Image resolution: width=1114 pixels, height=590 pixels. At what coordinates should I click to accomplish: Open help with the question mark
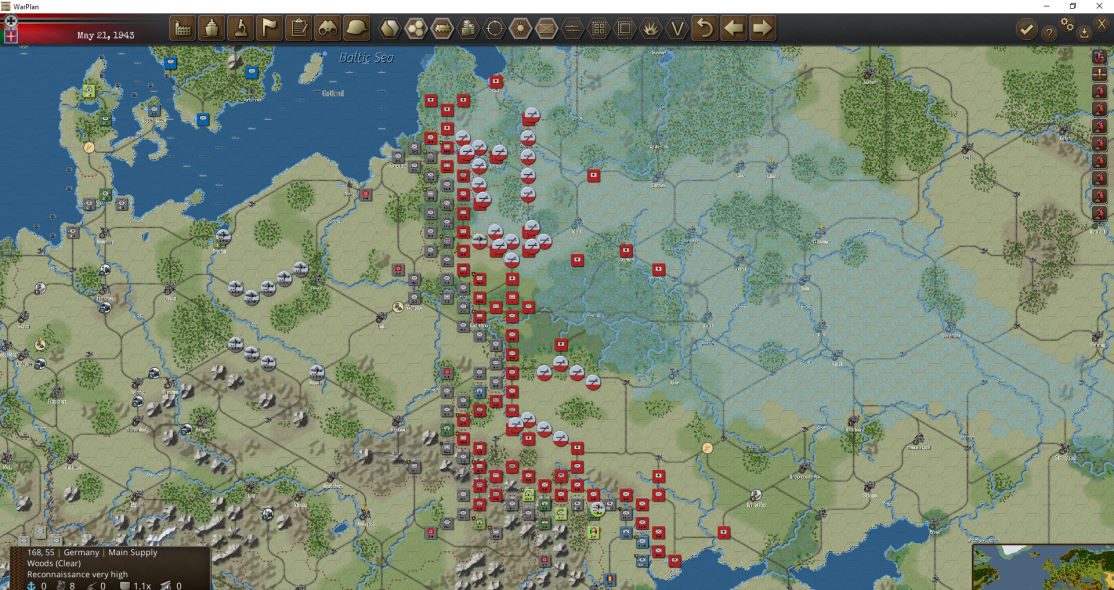(1049, 32)
